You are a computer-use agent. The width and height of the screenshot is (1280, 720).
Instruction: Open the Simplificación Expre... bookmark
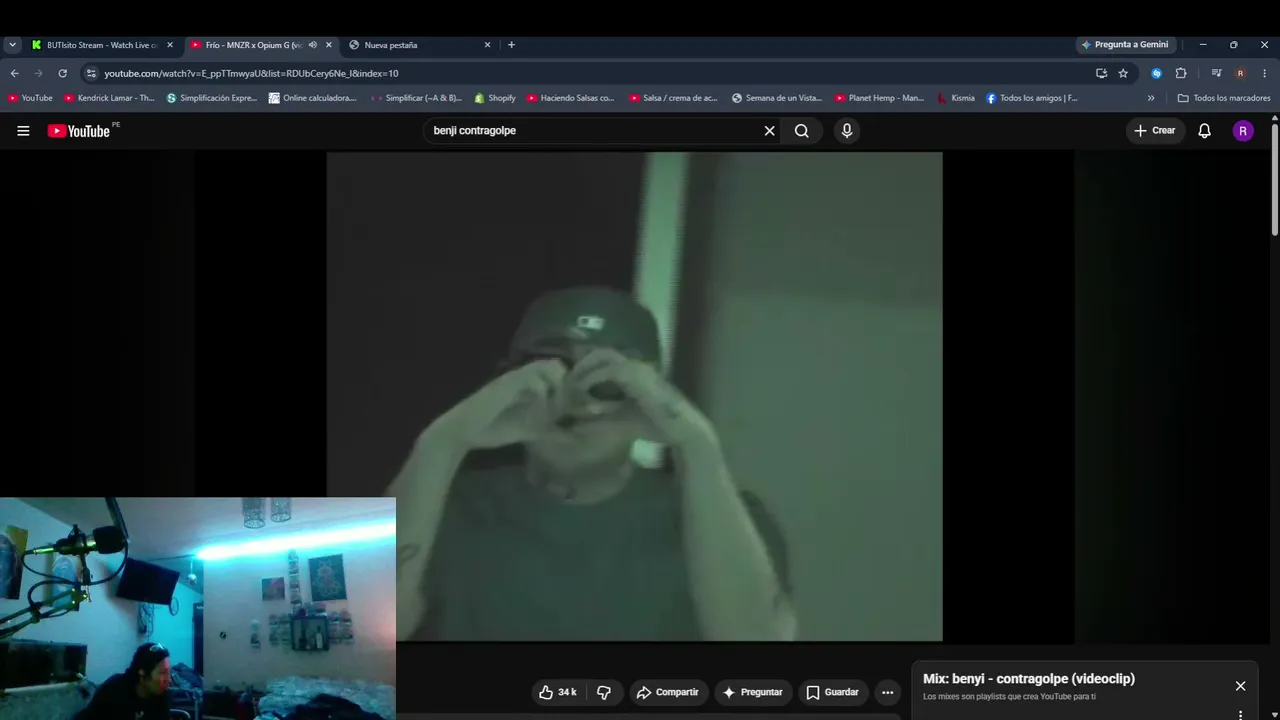click(x=212, y=98)
